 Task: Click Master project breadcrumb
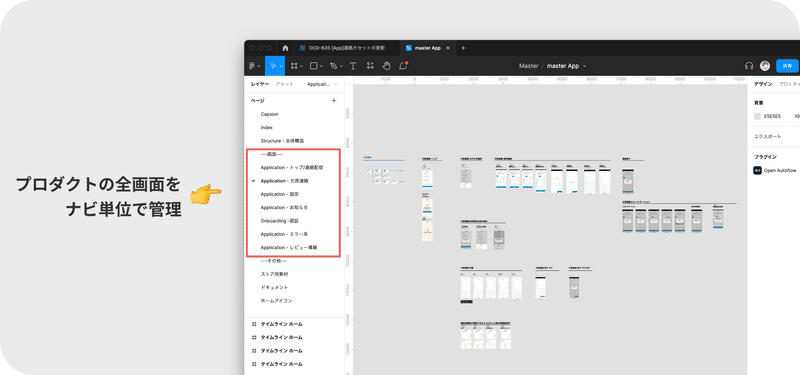(x=529, y=66)
